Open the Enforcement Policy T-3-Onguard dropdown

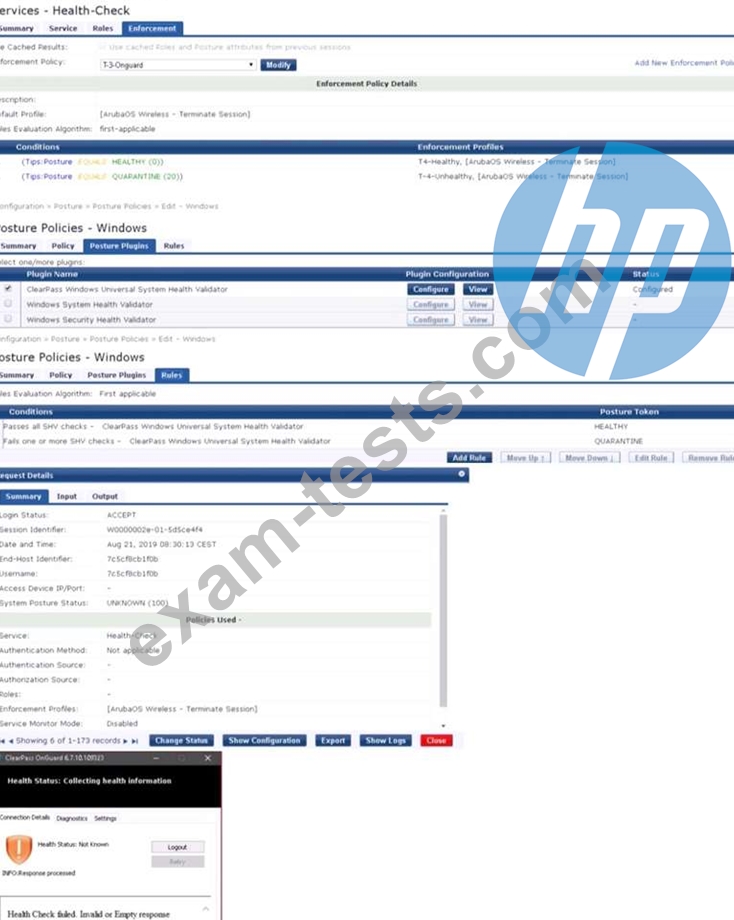pyautogui.click(x=178, y=65)
